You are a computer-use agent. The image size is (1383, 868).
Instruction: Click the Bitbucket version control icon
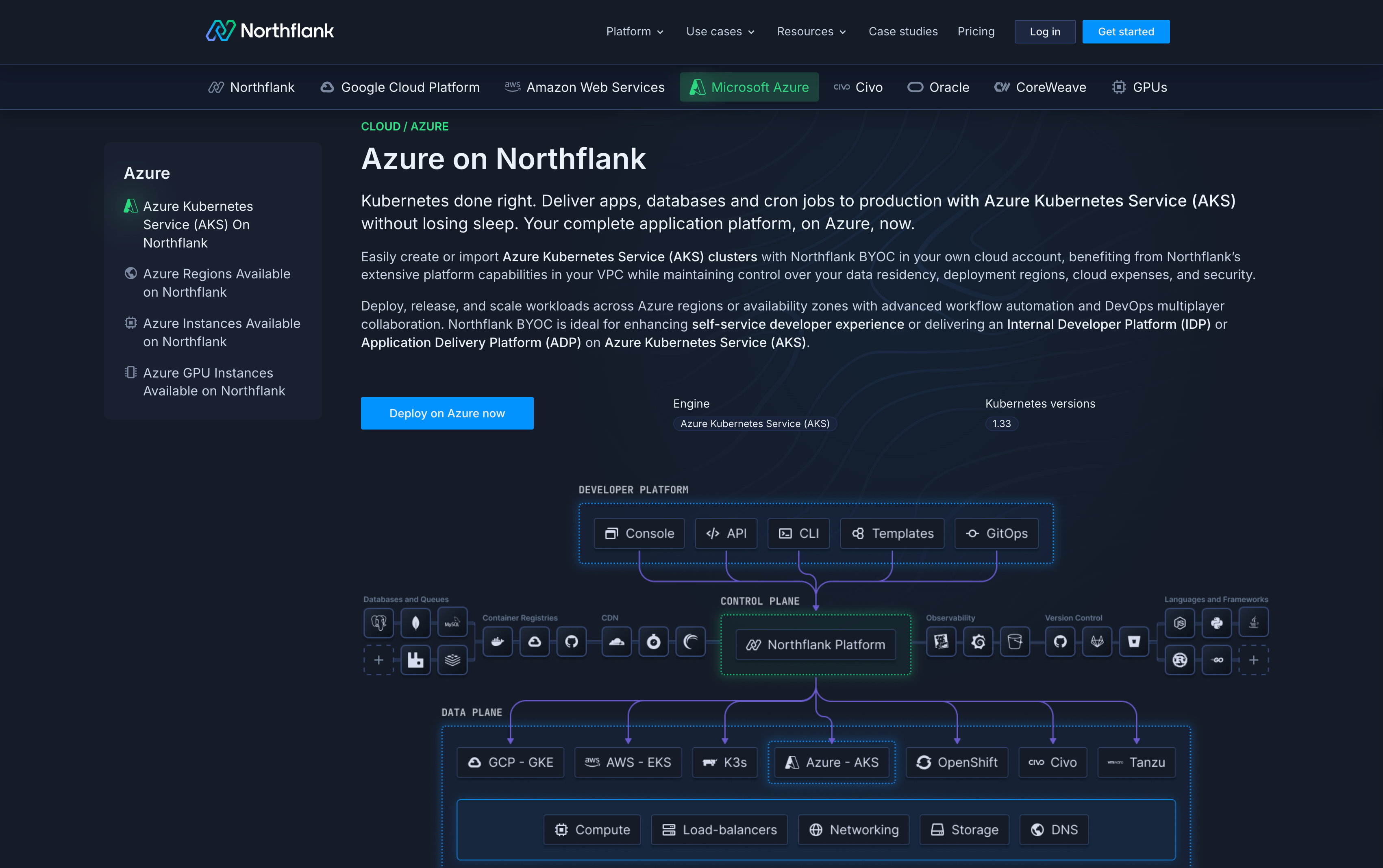pyautogui.click(x=1134, y=641)
